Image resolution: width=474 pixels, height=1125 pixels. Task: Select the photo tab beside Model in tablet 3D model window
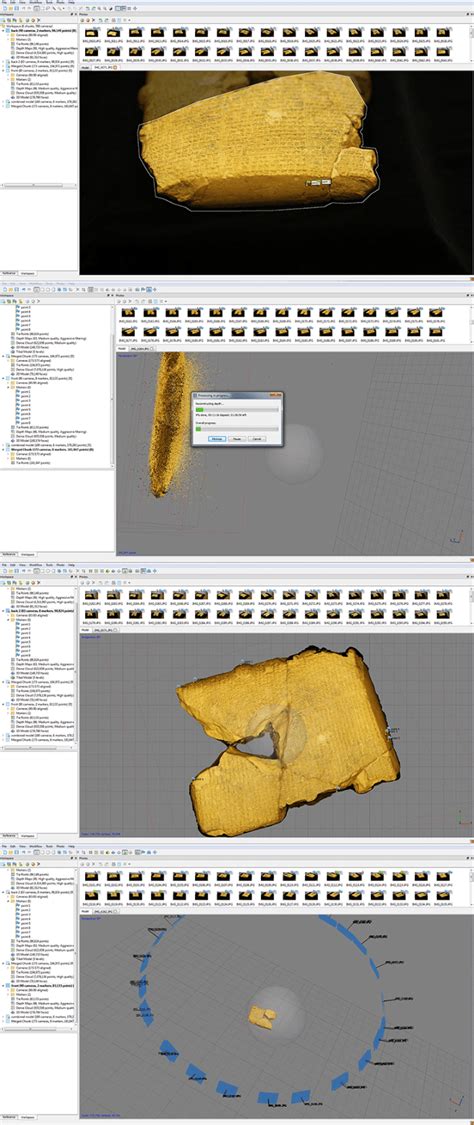(104, 631)
